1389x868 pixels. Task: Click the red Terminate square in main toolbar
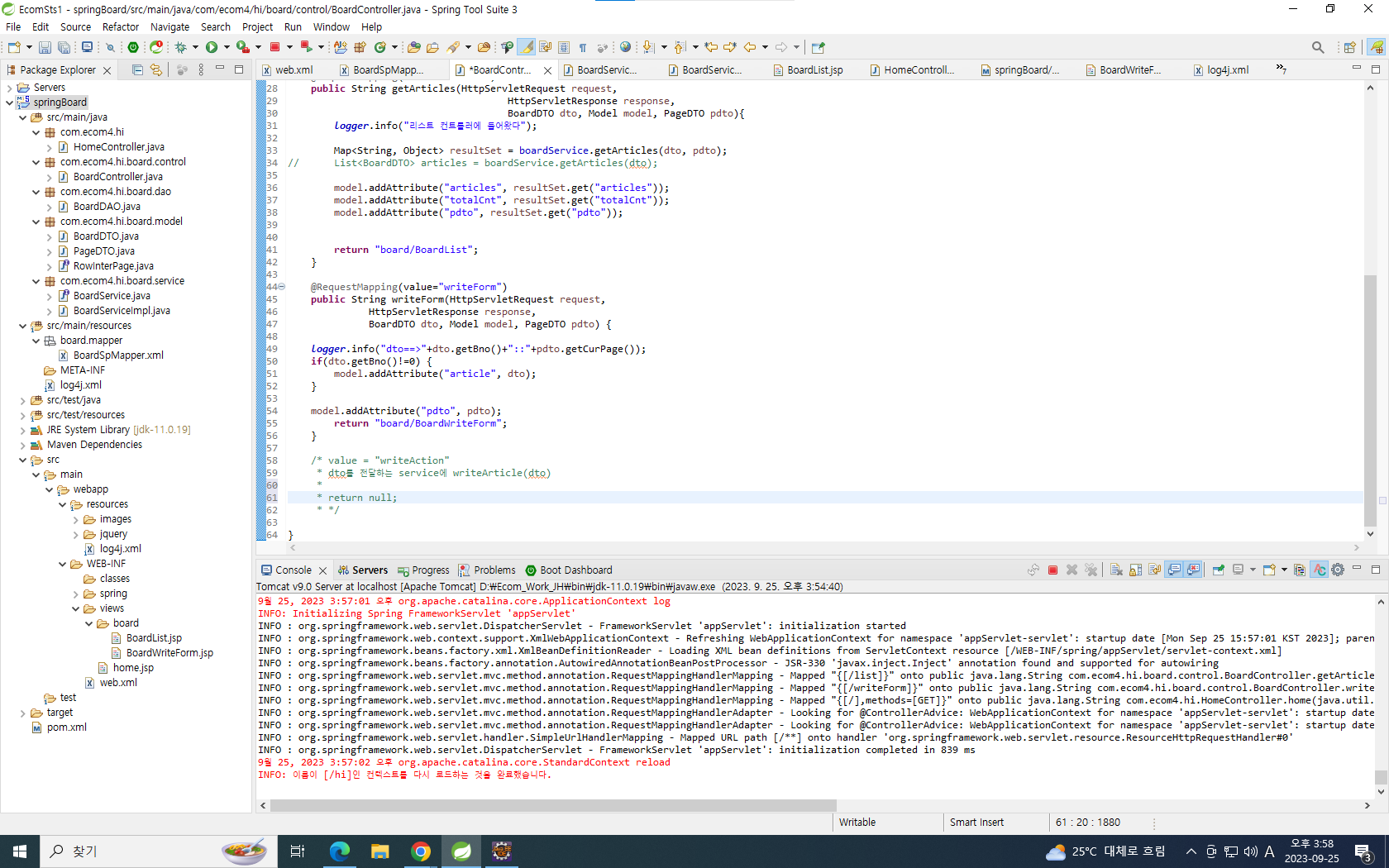tap(274, 47)
